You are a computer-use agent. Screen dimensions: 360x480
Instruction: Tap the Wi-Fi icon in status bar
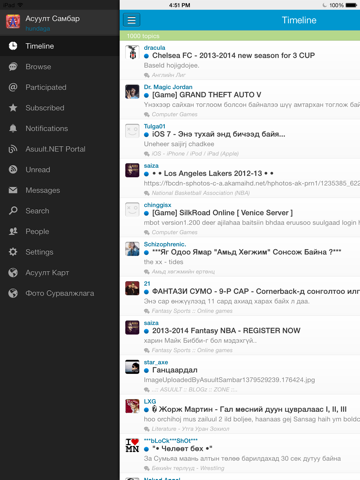click(20, 5)
